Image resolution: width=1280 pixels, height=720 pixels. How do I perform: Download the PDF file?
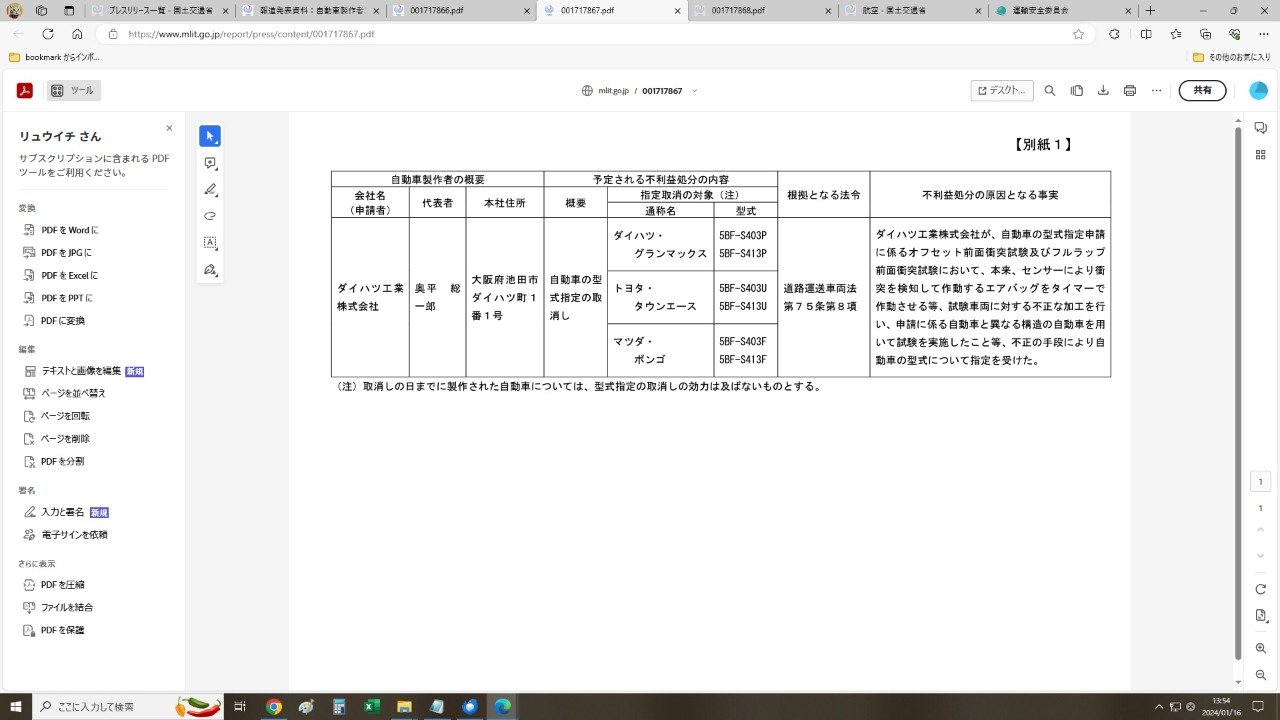1103,91
